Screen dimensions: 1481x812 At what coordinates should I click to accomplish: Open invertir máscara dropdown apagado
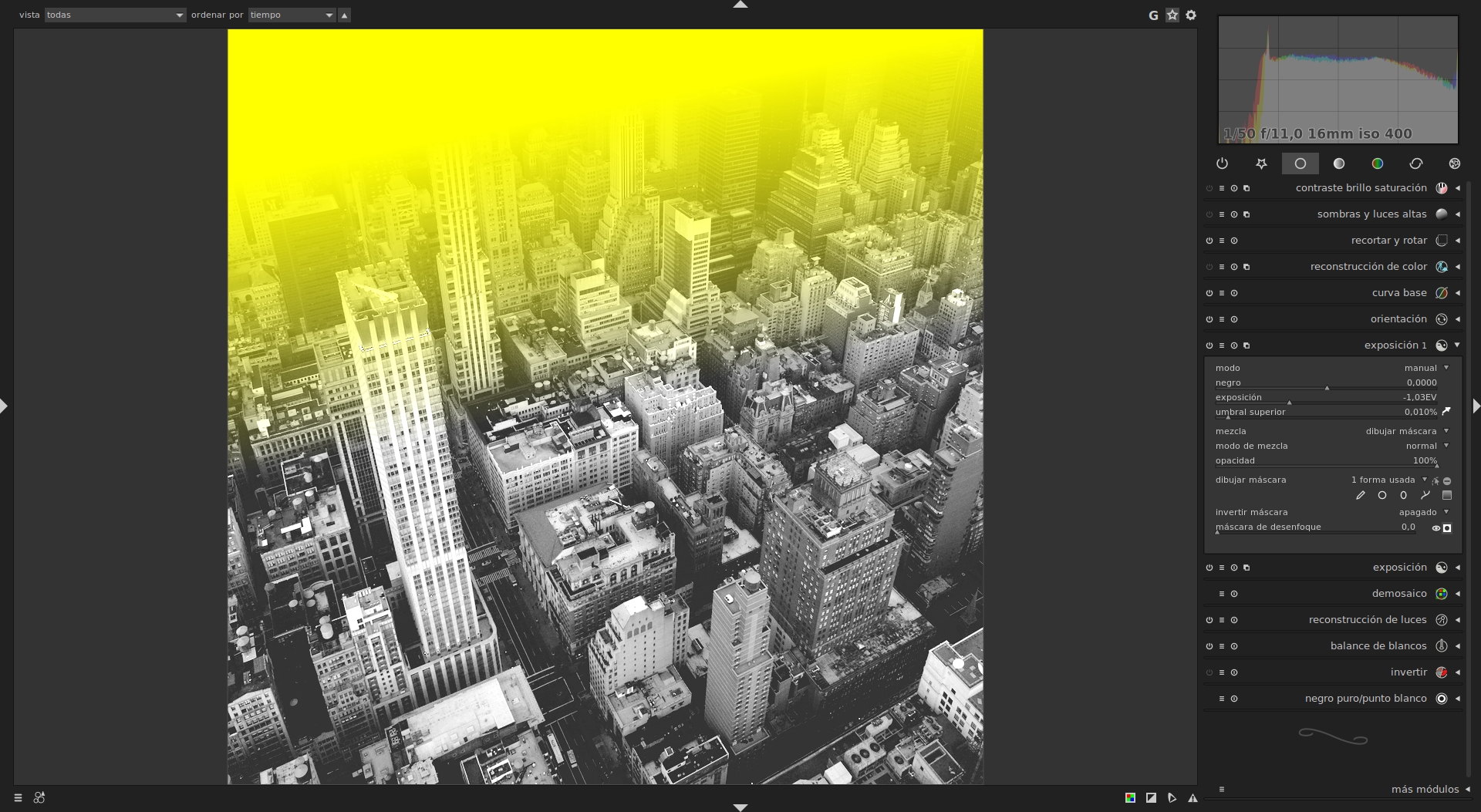(1333, 512)
